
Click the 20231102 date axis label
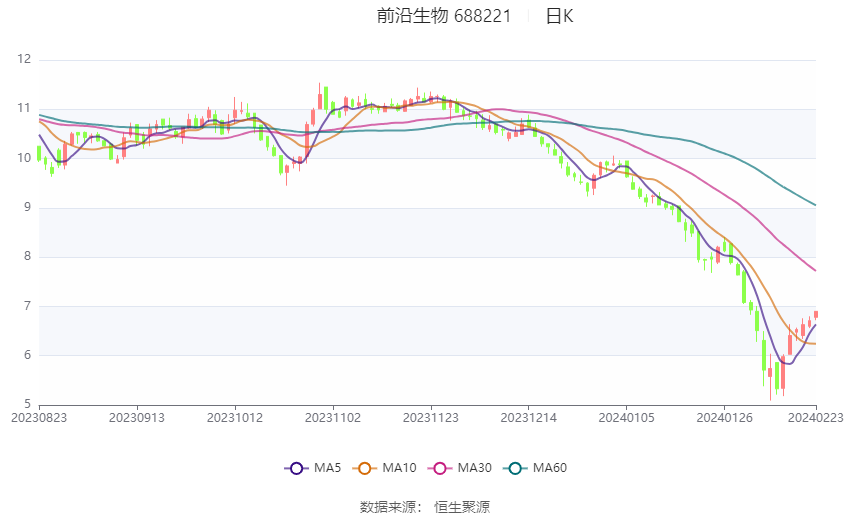333,418
